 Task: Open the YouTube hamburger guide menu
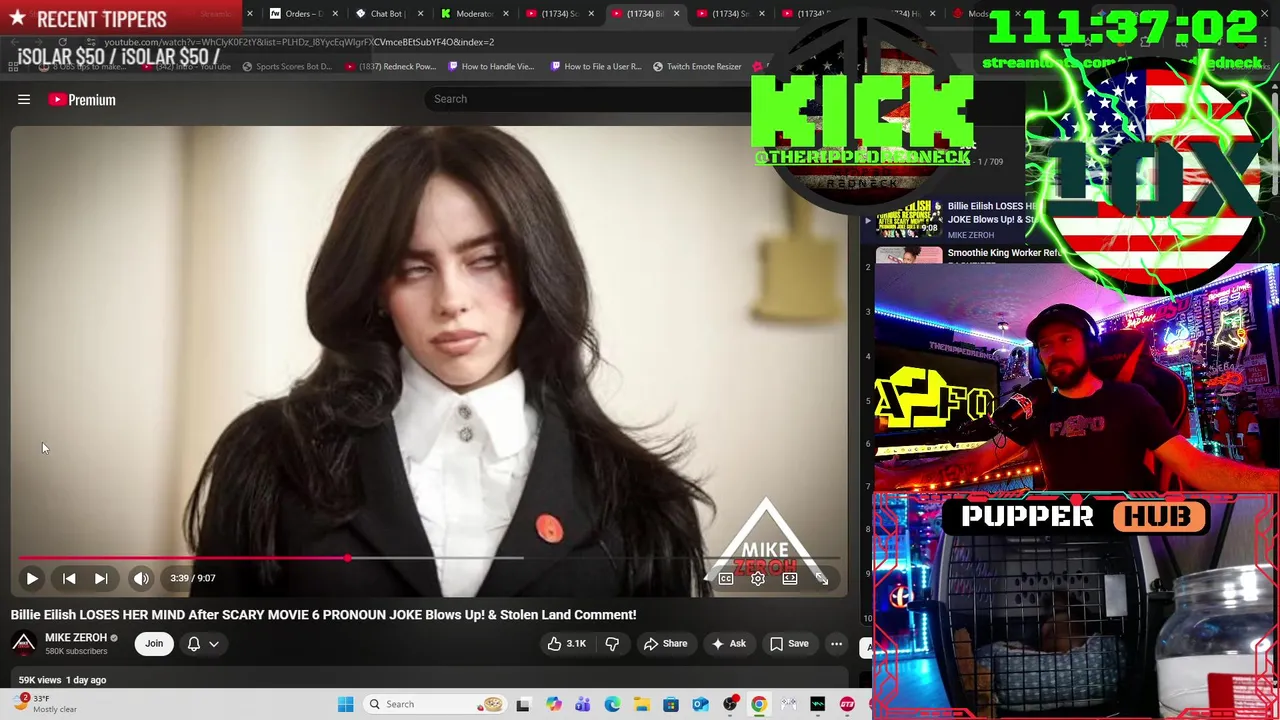click(x=24, y=99)
